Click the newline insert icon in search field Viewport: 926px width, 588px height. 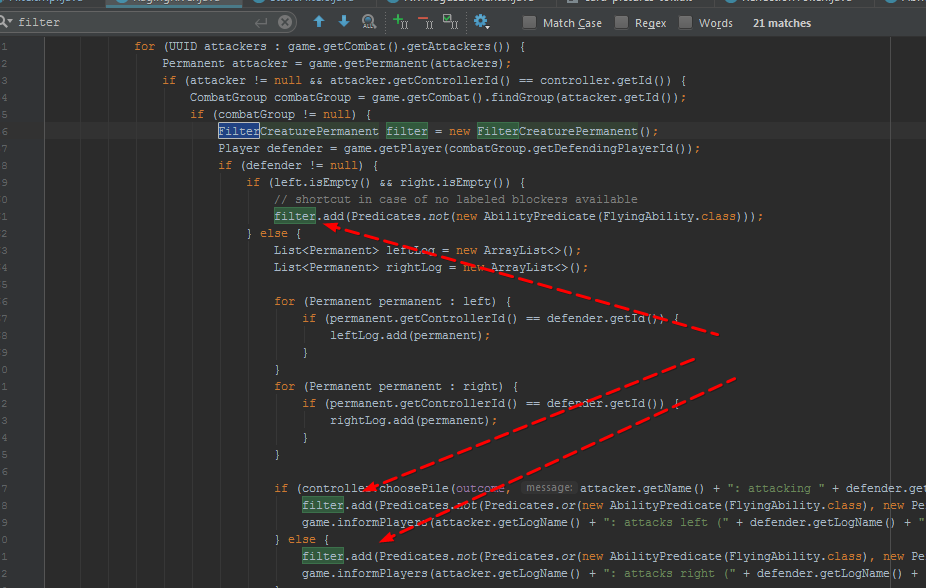click(x=259, y=21)
